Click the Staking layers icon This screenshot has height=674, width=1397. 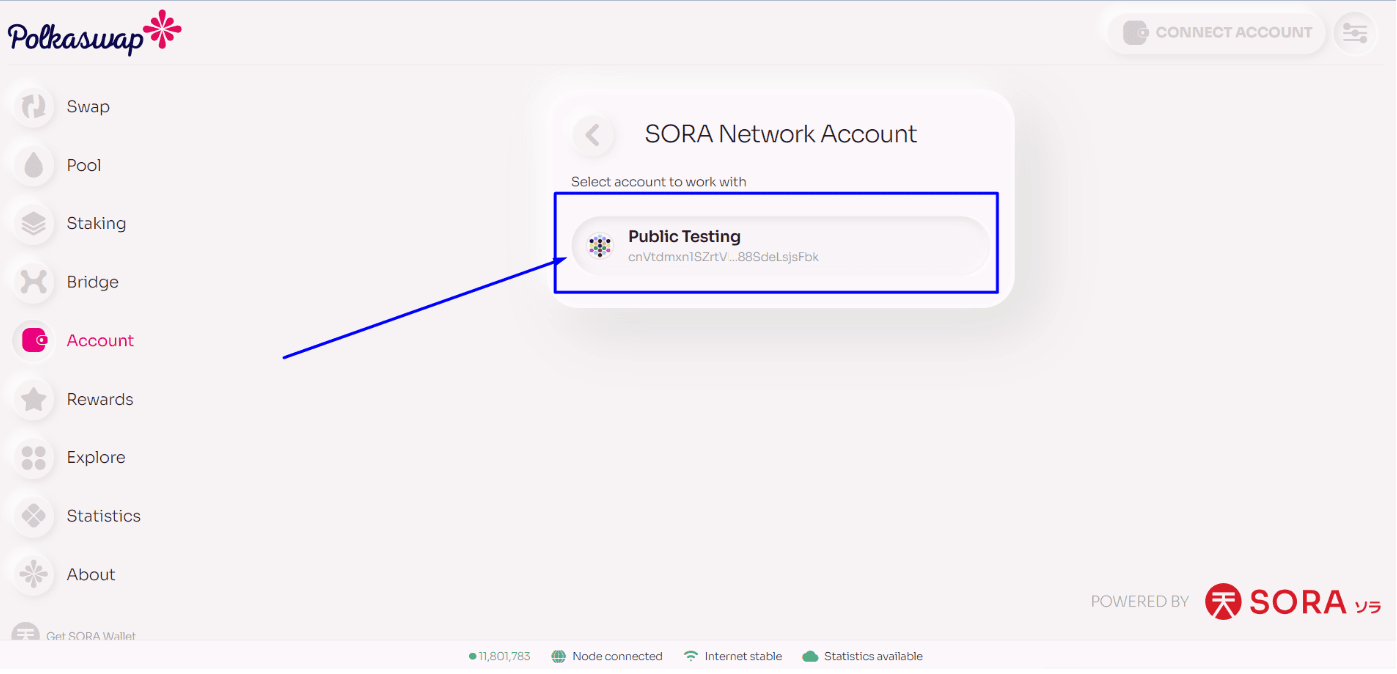tap(34, 224)
